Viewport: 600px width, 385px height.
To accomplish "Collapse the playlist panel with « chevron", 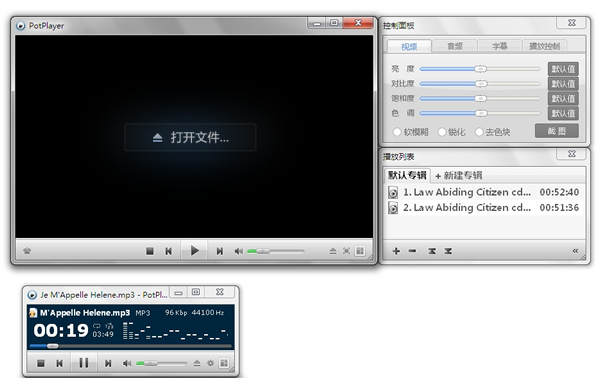I will tap(575, 251).
